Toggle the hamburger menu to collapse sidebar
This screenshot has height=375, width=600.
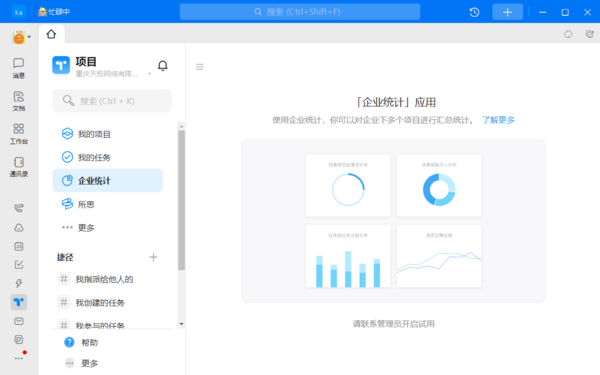click(199, 67)
